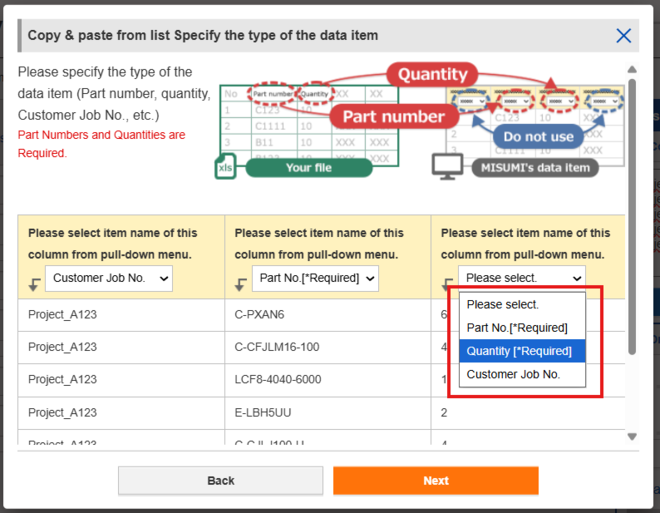Viewport: 660px width, 513px height.
Task: Click the blue 'Do not use' bubble
Action: tap(538, 137)
